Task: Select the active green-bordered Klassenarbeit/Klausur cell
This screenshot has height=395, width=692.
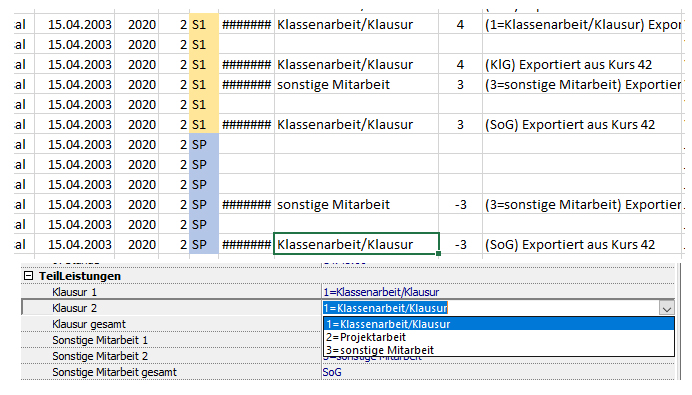Action: [356, 244]
